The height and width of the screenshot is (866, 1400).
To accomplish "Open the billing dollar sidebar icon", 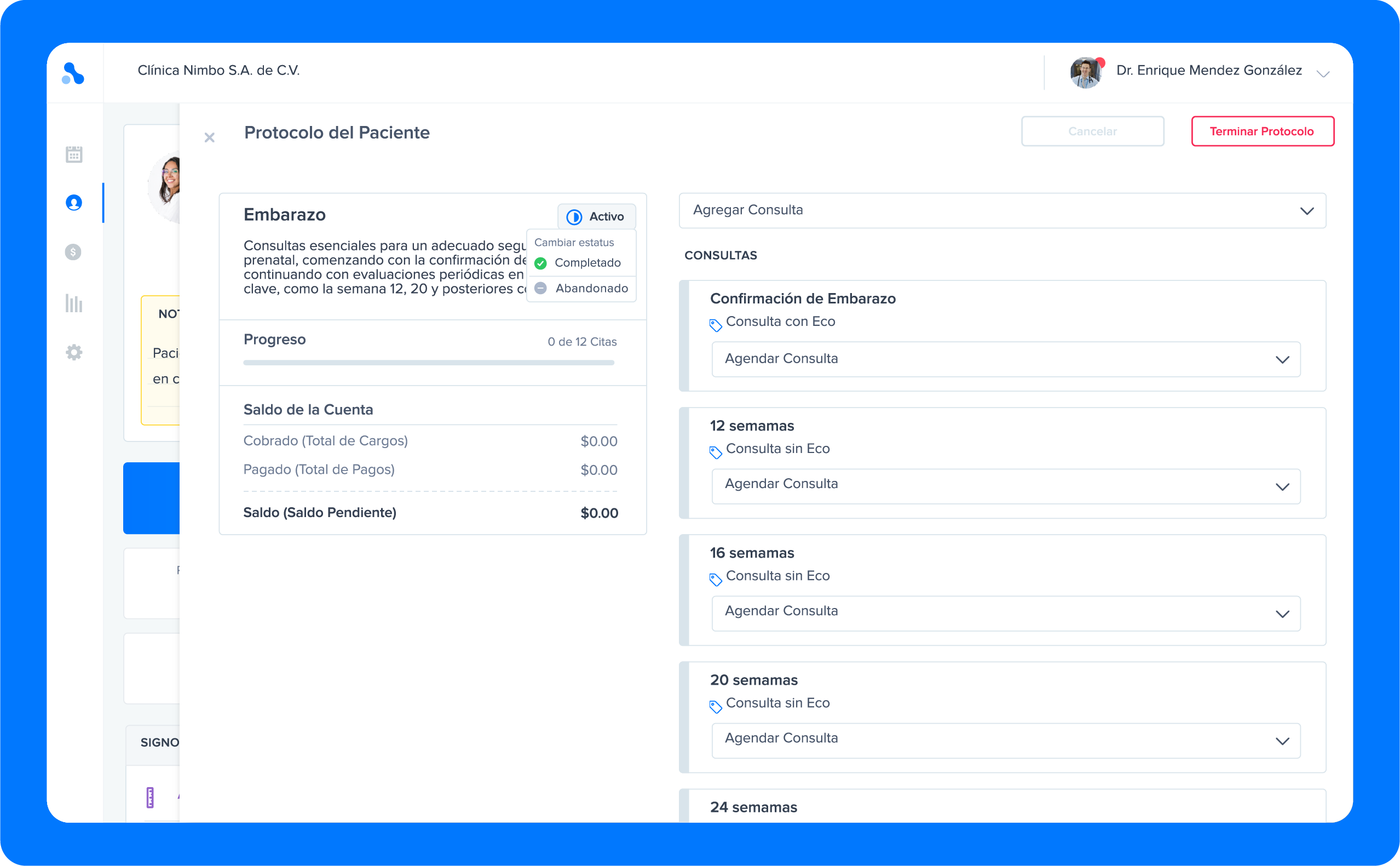I will (x=73, y=252).
